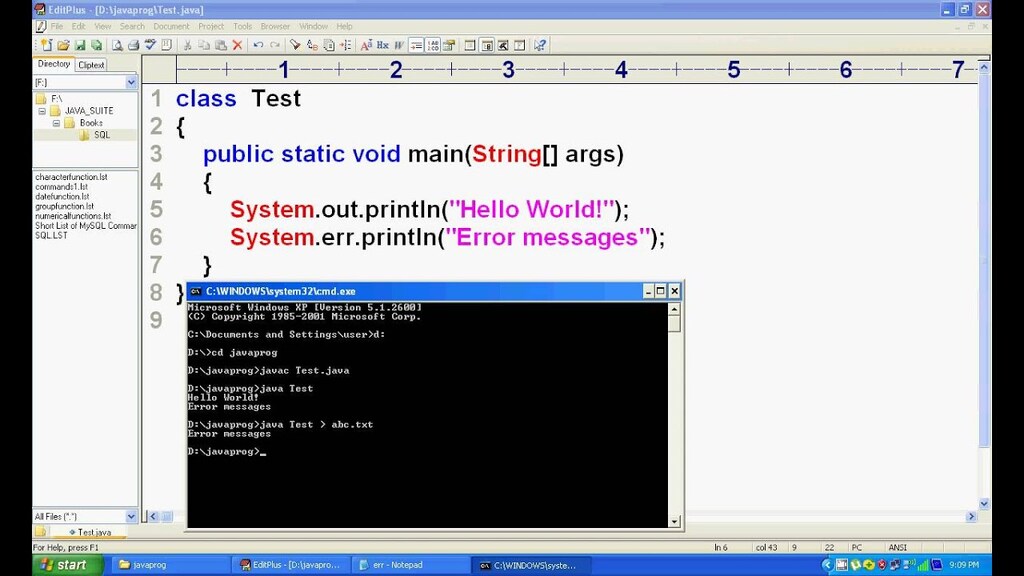Click the red Delete X icon

point(238,45)
